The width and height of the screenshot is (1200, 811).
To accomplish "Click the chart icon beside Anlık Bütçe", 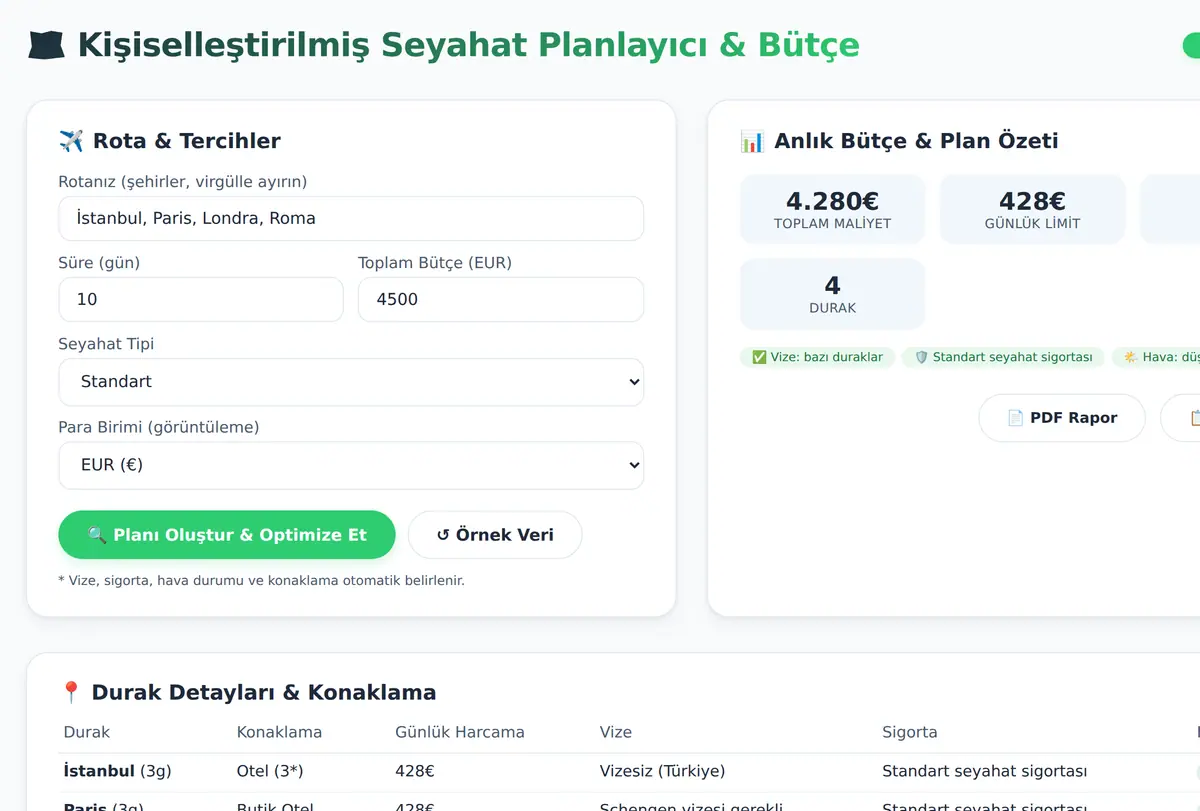I will [752, 141].
